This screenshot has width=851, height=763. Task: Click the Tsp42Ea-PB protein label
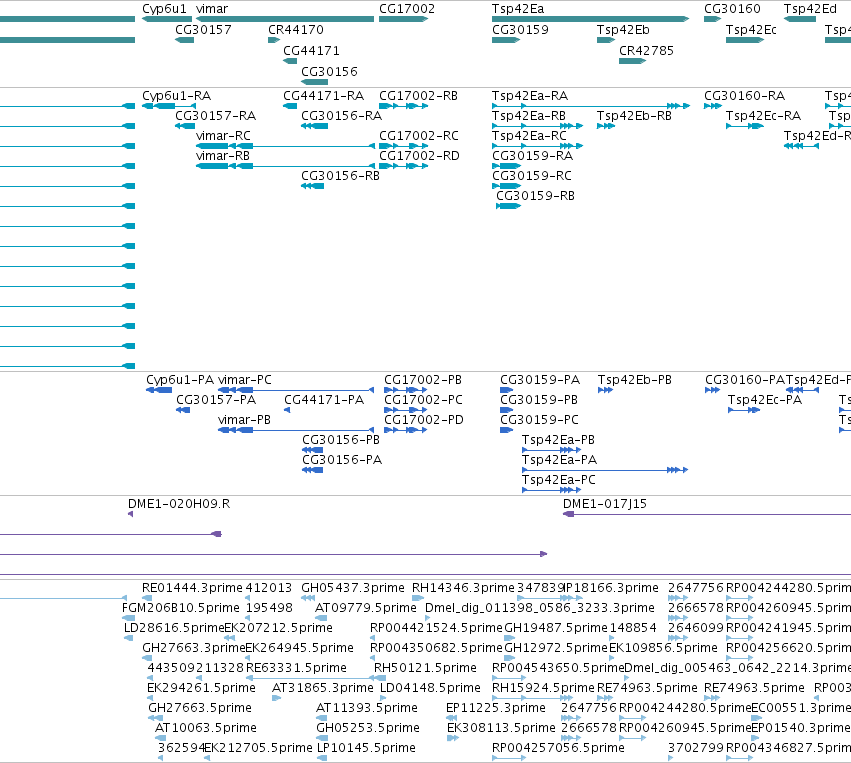[x=558, y=440]
